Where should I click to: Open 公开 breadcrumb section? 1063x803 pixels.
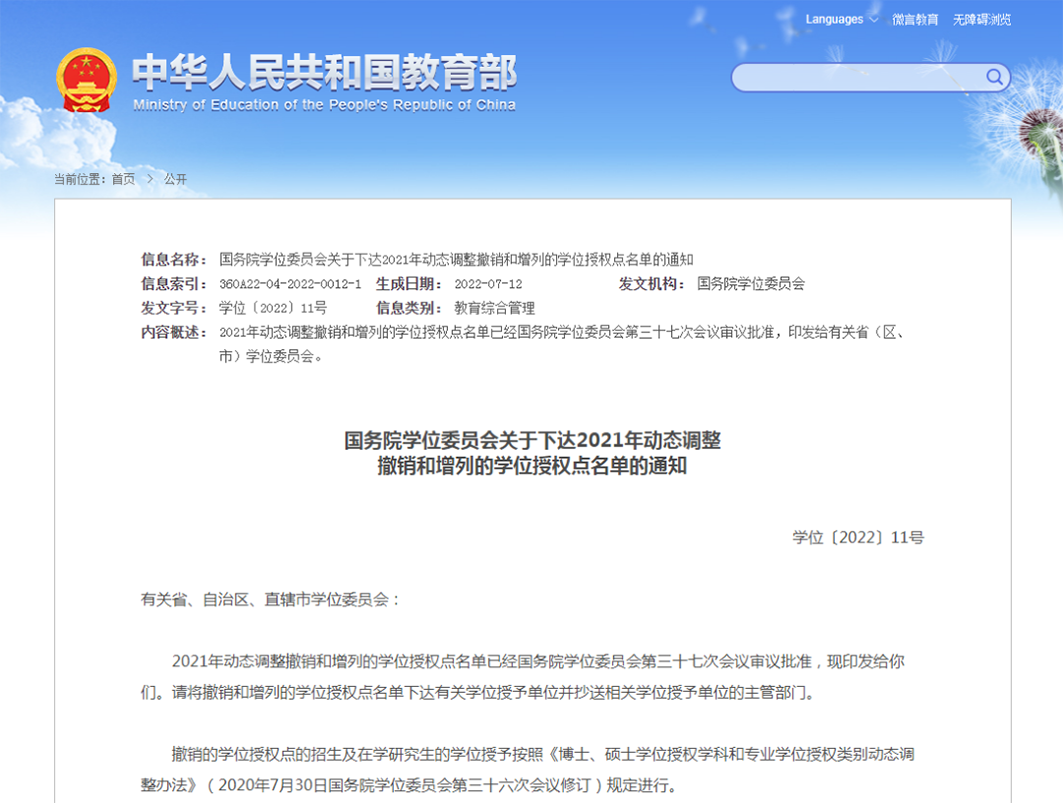coord(176,179)
